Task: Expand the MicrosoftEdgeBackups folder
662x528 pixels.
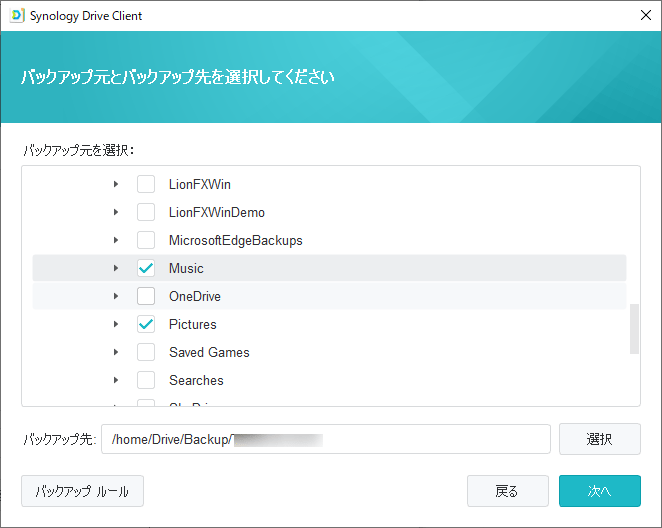Action: 116,240
